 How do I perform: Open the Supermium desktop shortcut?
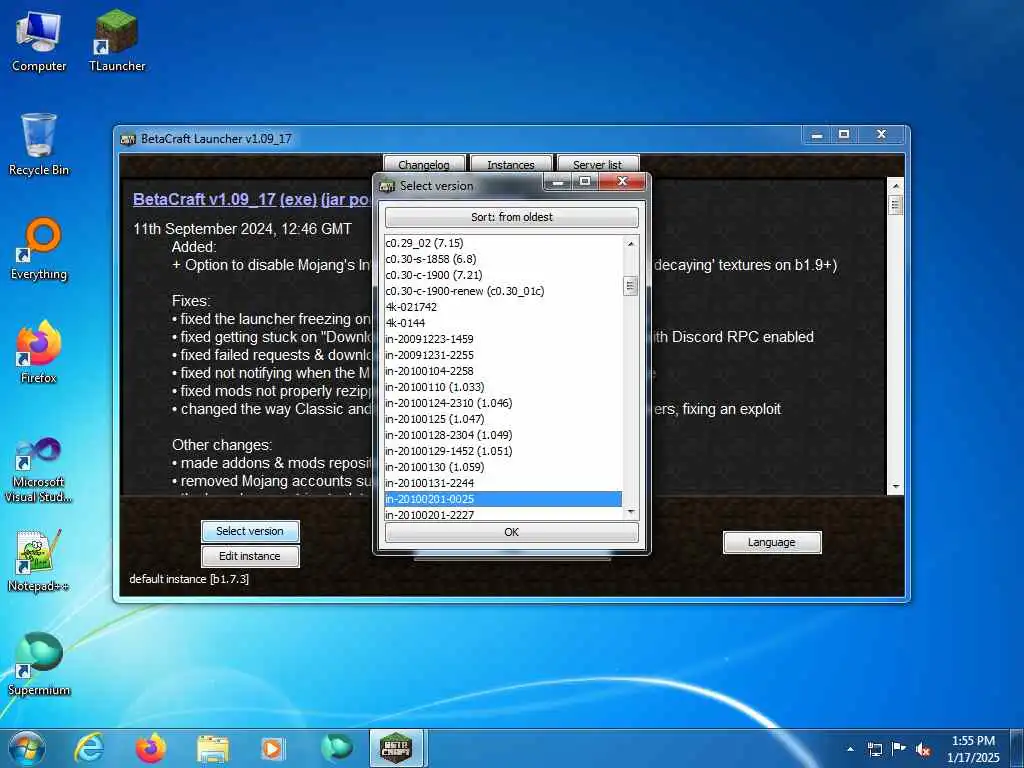39,664
